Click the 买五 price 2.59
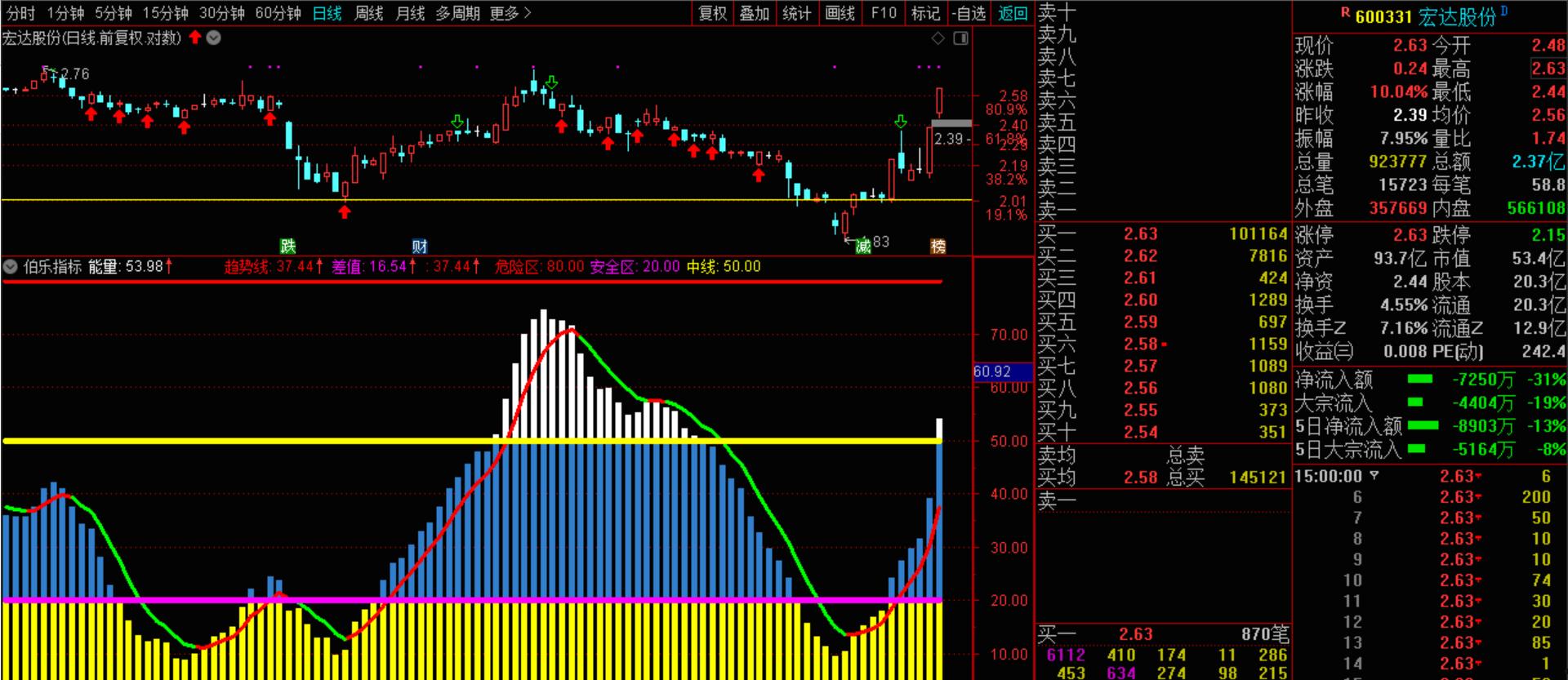The width and height of the screenshot is (1568, 680). [x=1140, y=322]
